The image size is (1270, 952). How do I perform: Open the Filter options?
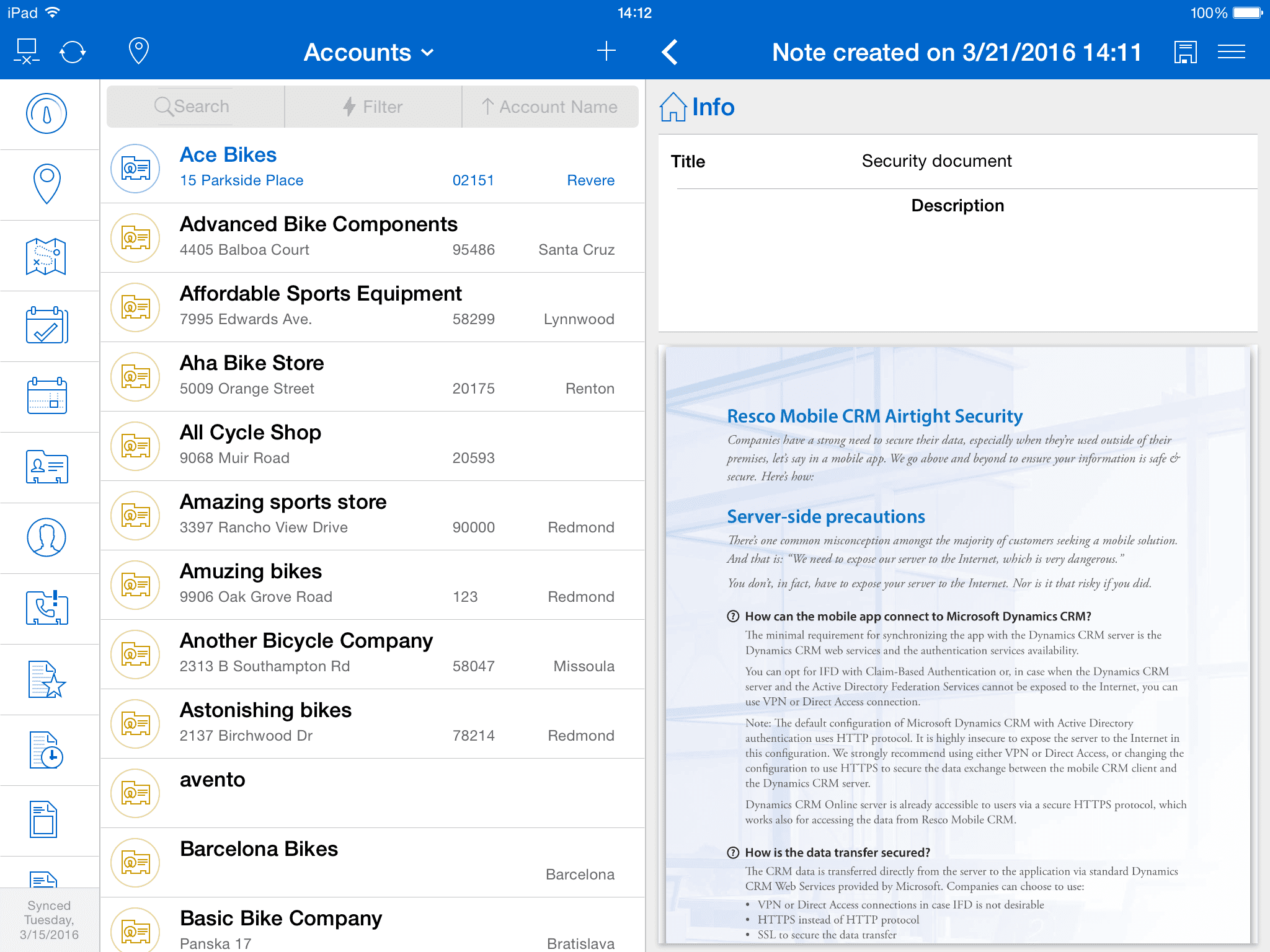pos(373,107)
